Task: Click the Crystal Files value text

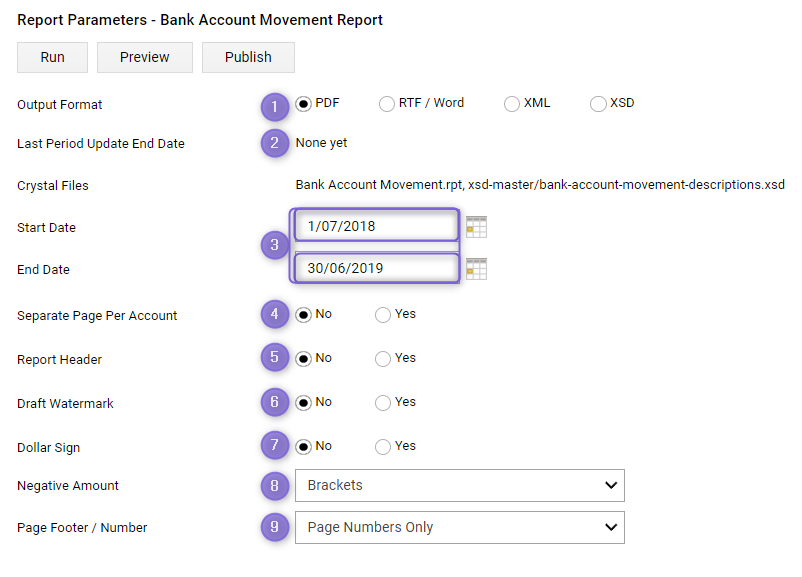Action: click(540, 185)
